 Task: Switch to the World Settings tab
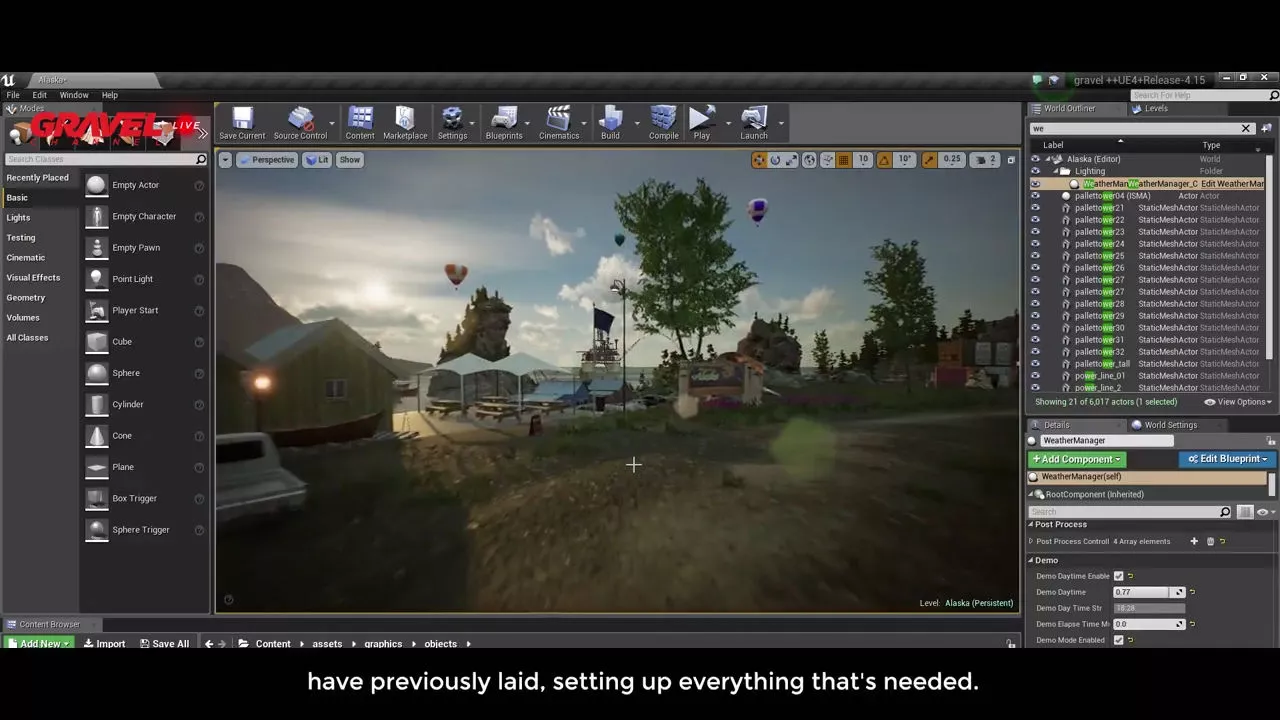(x=1170, y=425)
